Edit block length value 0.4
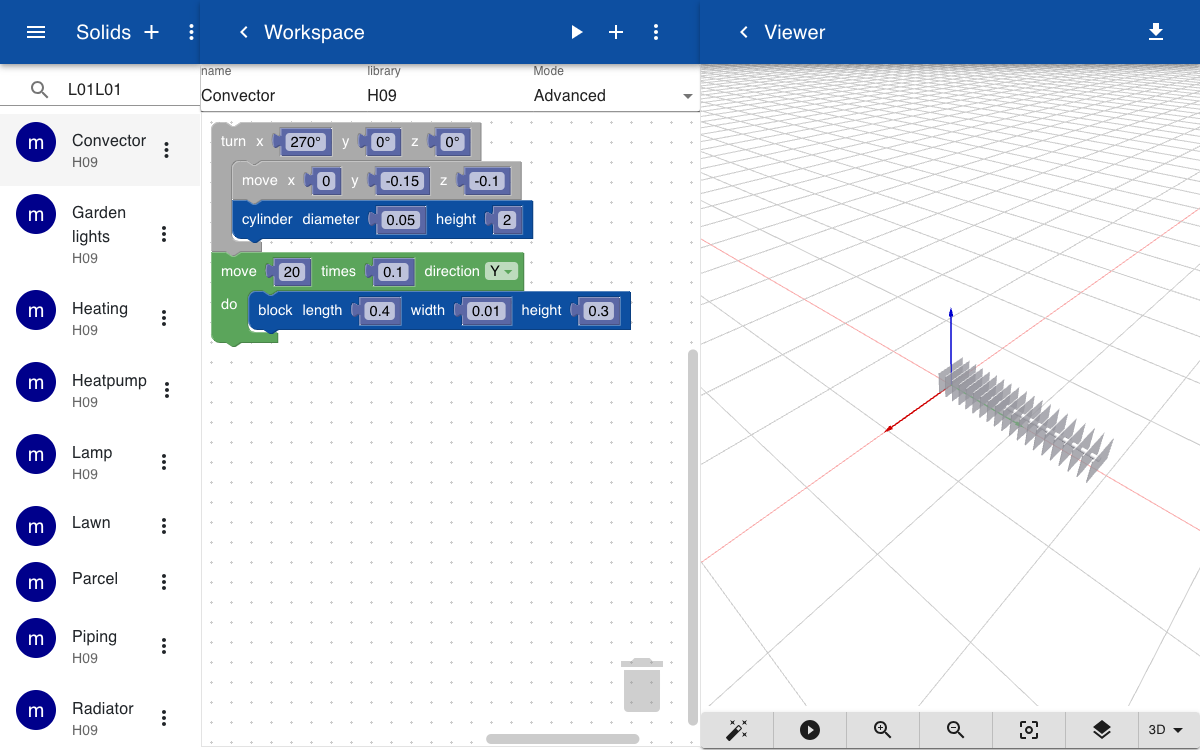The height and width of the screenshot is (750, 1200). pyautogui.click(x=379, y=311)
